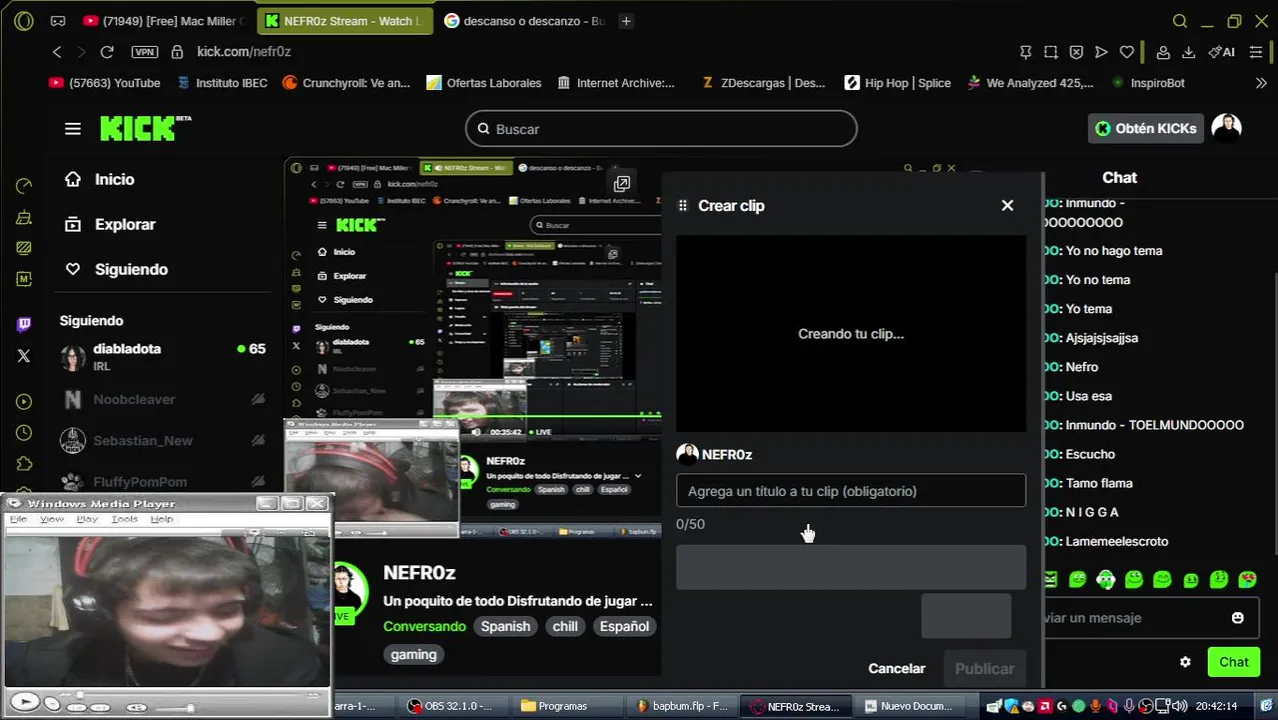This screenshot has width=1278, height=720.
Task: Open Play menu in Windows Media Player
Action: [x=88, y=519]
